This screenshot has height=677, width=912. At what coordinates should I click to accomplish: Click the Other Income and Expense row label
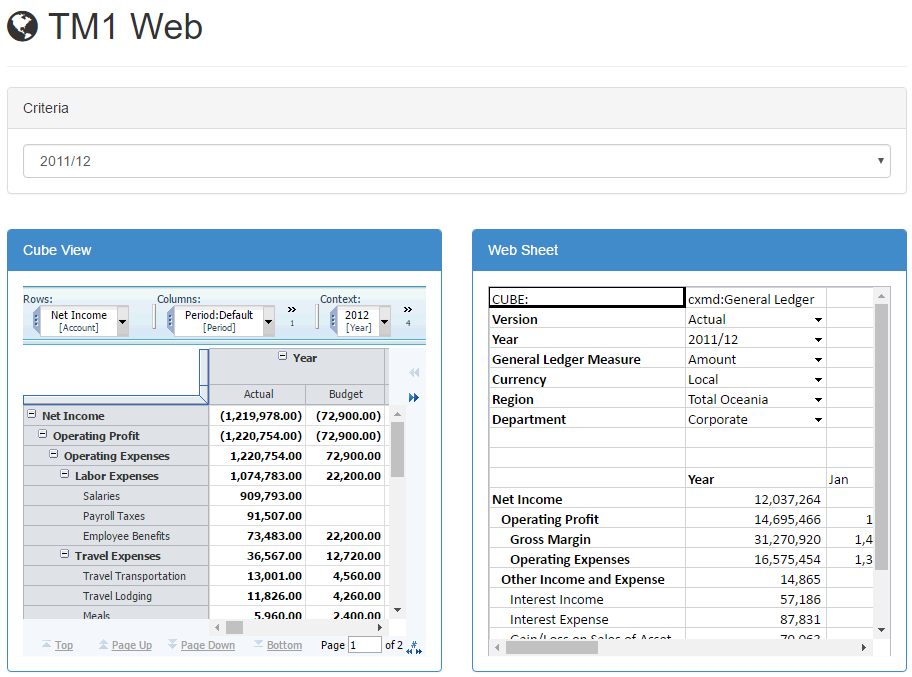(x=583, y=580)
